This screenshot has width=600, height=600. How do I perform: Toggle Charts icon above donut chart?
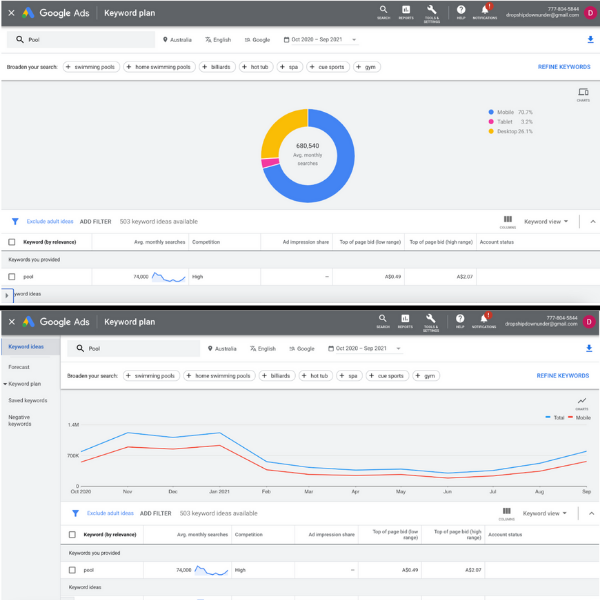[x=583, y=94]
